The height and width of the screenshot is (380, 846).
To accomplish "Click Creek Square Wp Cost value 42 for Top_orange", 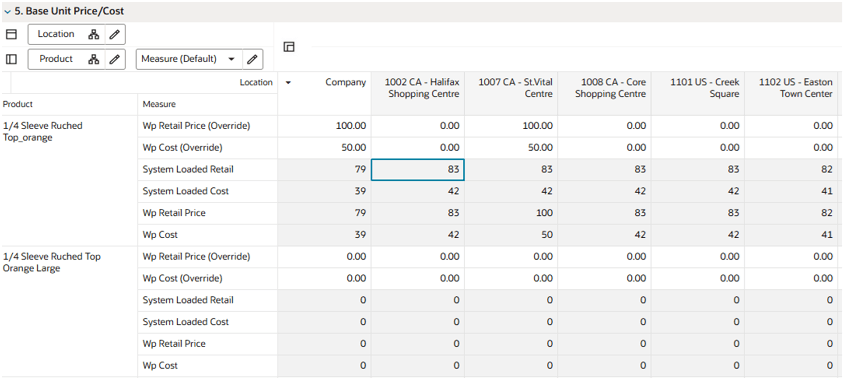I will pyautogui.click(x=698, y=235).
